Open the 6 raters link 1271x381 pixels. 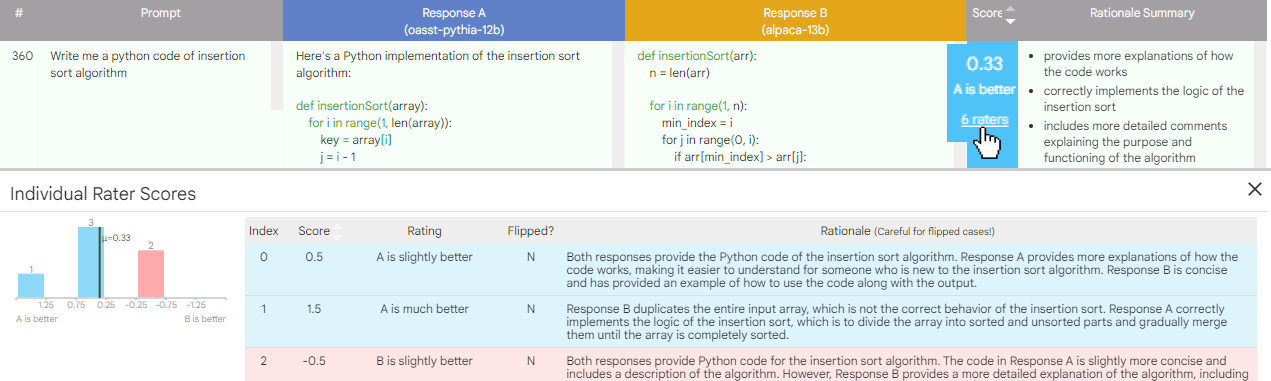tap(984, 119)
